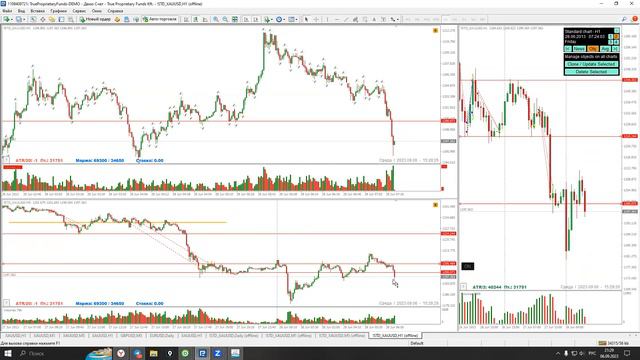
Task: Open the Сервис menu
Action: pos(79,11)
